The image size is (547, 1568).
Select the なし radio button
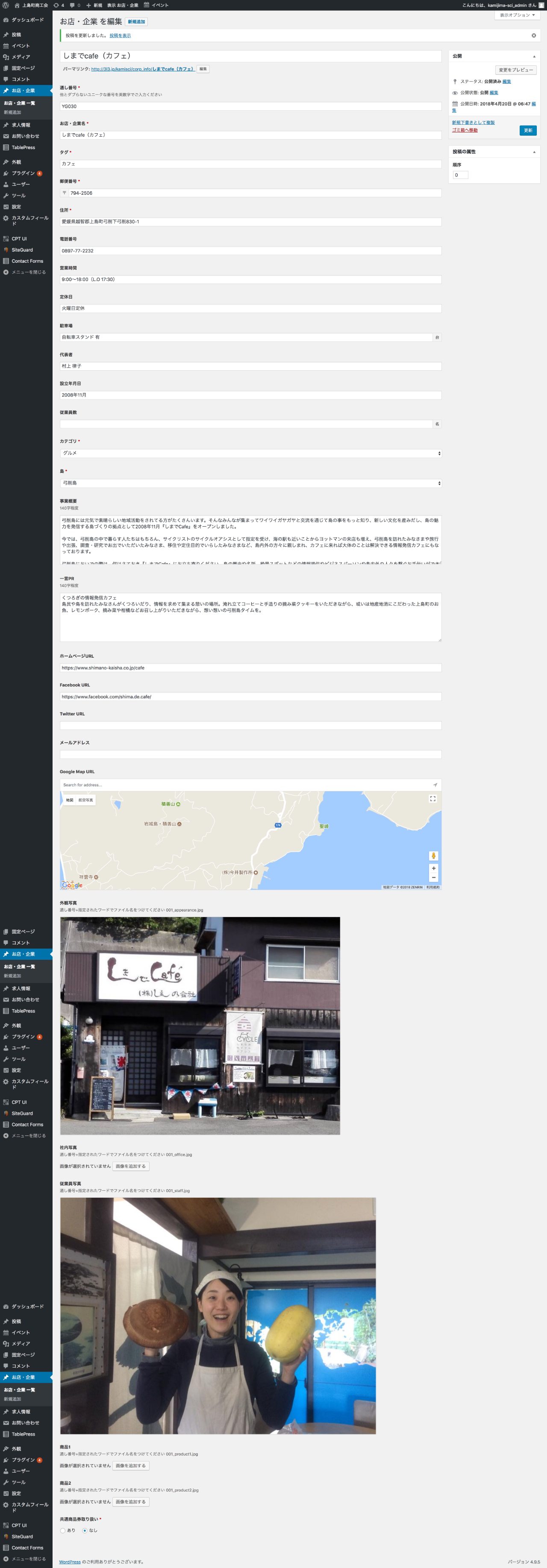pos(85,1530)
